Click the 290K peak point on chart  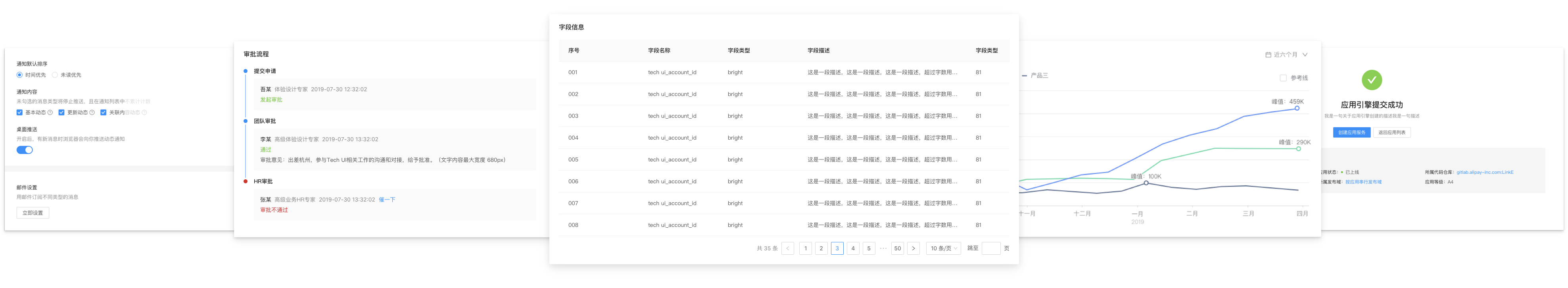tap(1298, 149)
